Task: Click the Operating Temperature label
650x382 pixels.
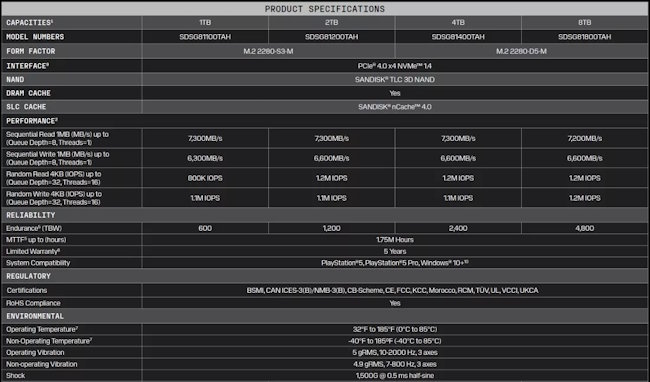Action: click(42, 329)
